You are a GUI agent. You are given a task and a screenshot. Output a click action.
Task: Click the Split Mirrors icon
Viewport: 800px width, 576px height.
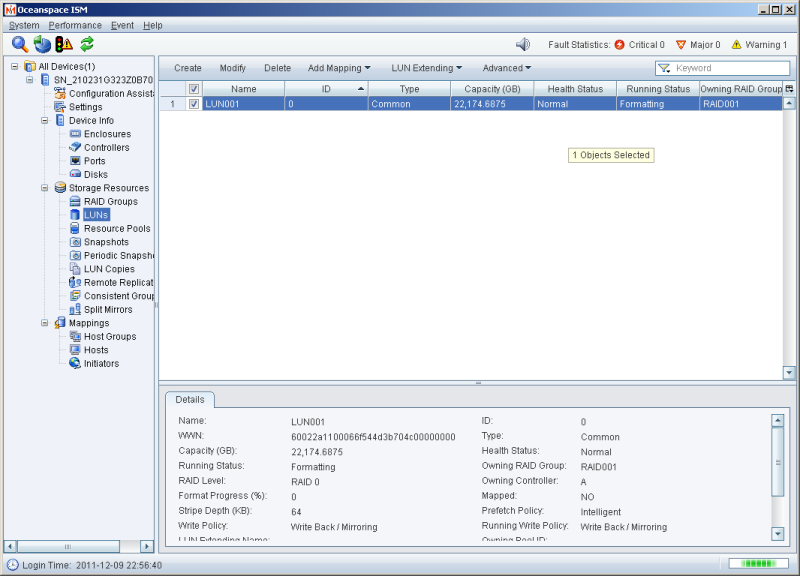(x=76, y=309)
